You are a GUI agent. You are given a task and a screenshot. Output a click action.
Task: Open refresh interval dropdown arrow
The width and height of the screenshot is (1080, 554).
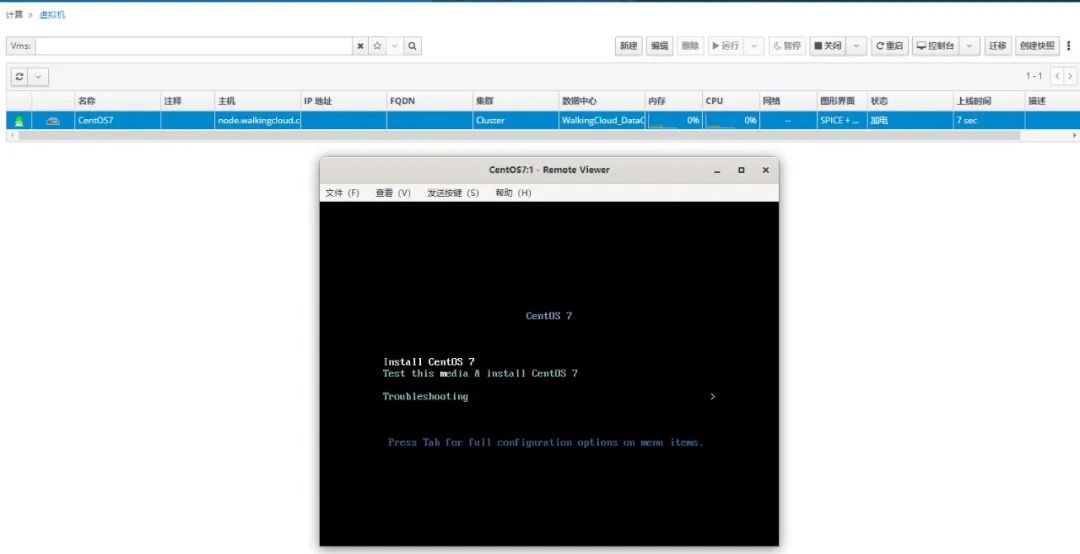39,77
